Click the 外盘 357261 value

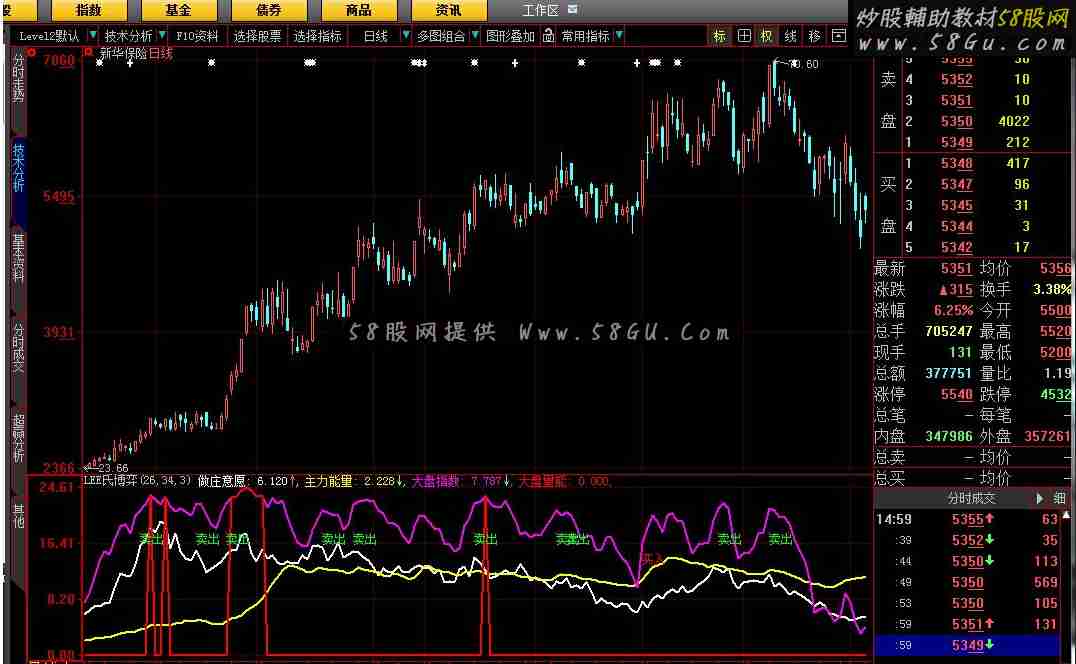coord(1047,436)
